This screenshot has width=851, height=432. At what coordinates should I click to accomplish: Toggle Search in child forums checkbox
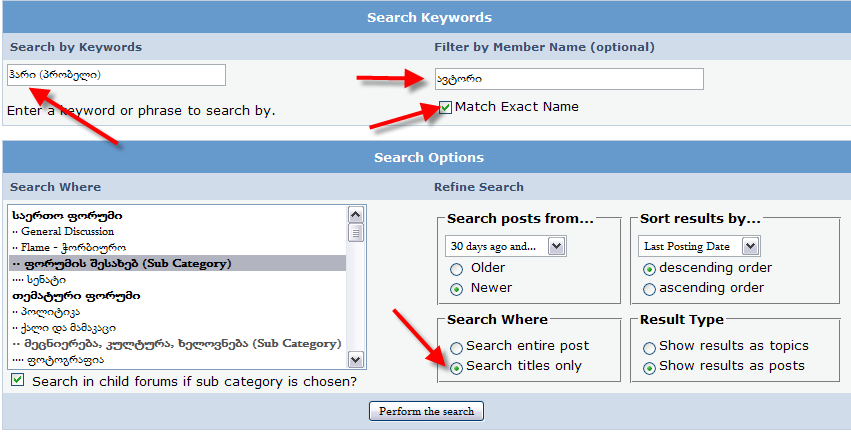17,381
